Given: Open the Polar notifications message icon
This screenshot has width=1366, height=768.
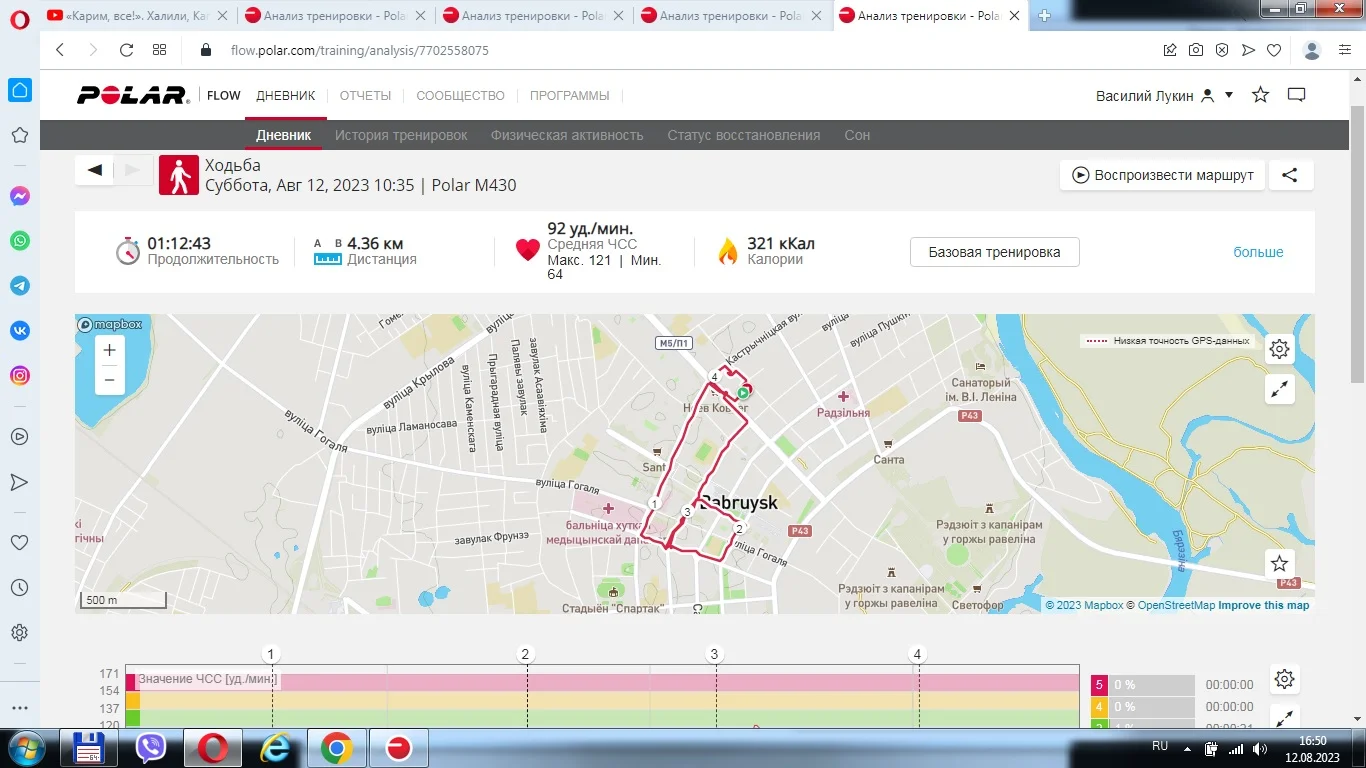Looking at the screenshot, I should point(1297,95).
